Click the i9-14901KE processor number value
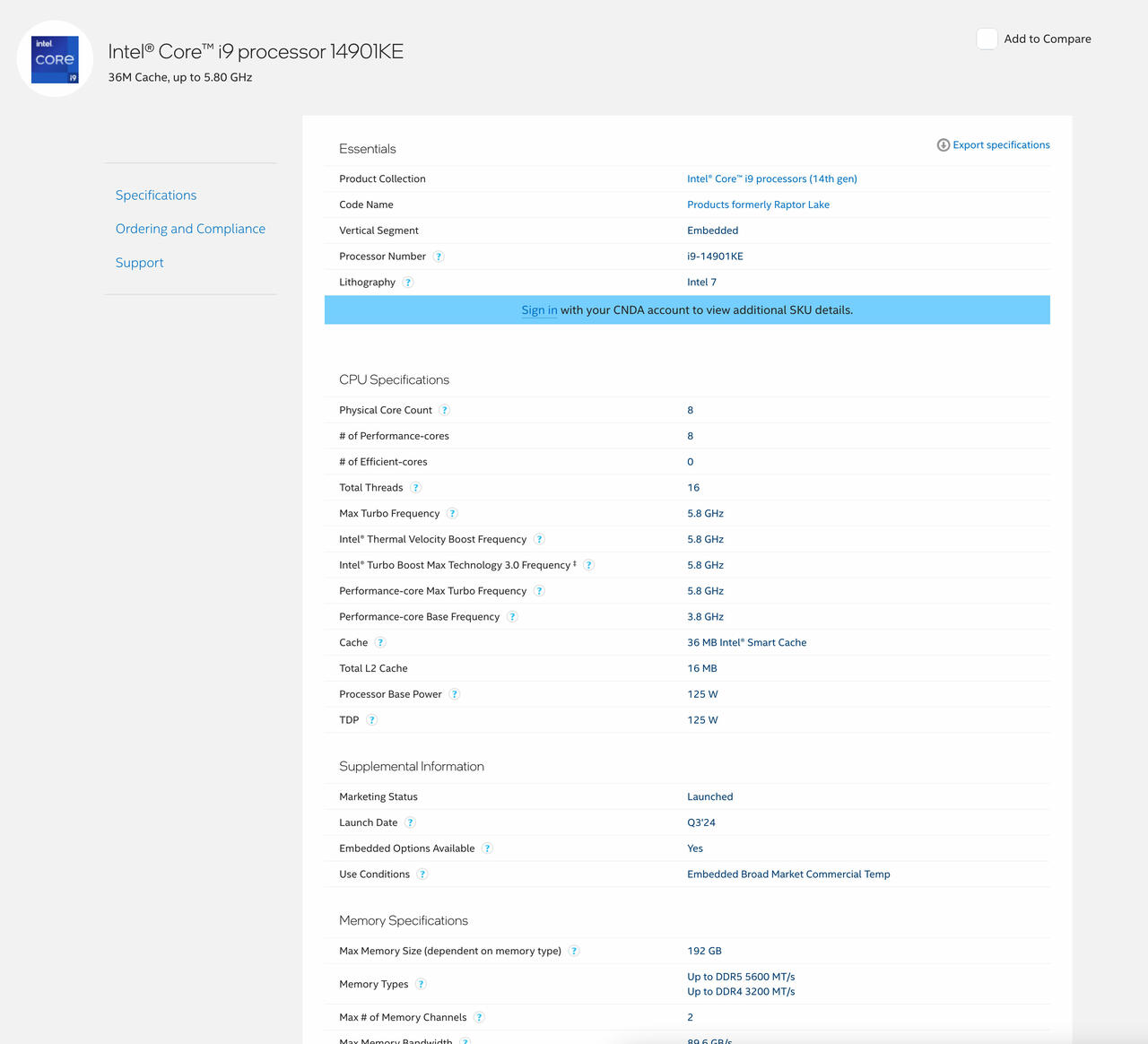Screen dimensions: 1148x1044 tap(715, 257)
